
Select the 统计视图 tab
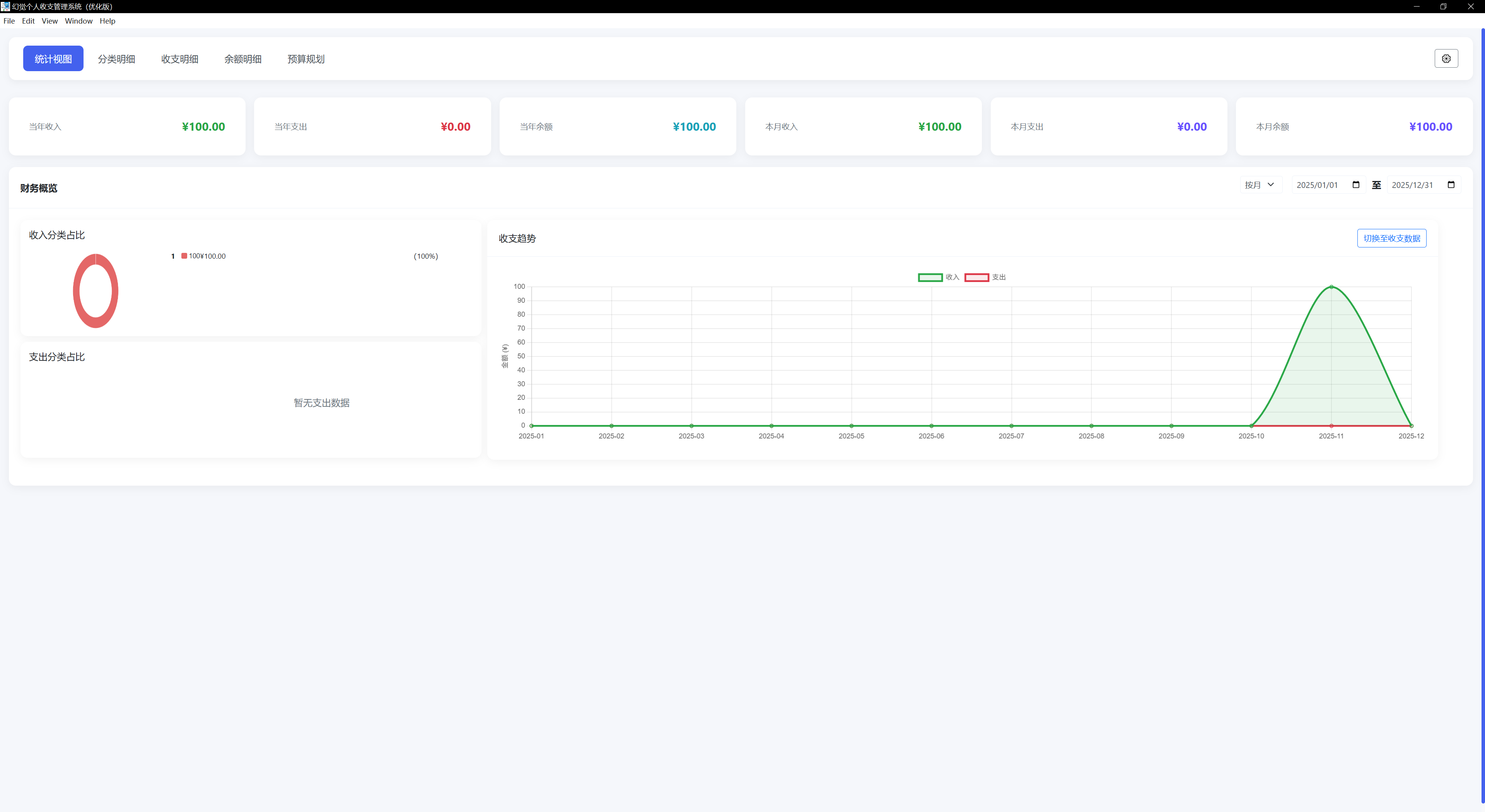53,59
